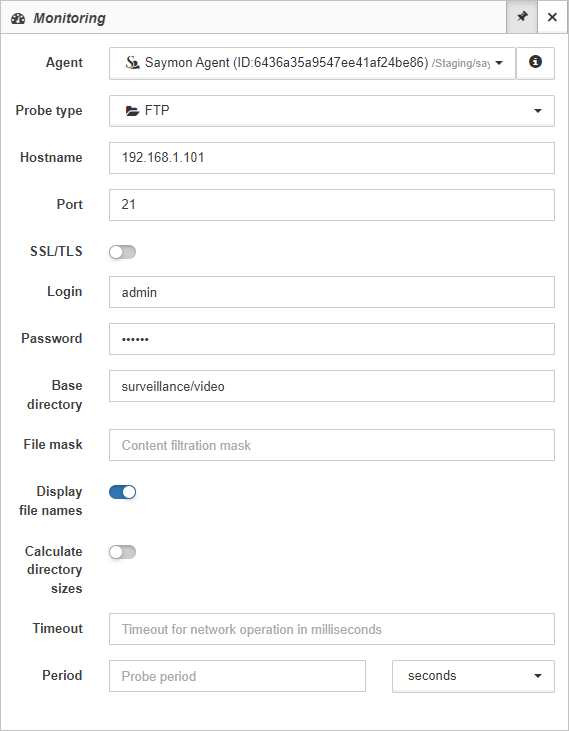The image size is (569, 731).
Task: Open the seconds period unit dropdown
Action: [x=473, y=676]
